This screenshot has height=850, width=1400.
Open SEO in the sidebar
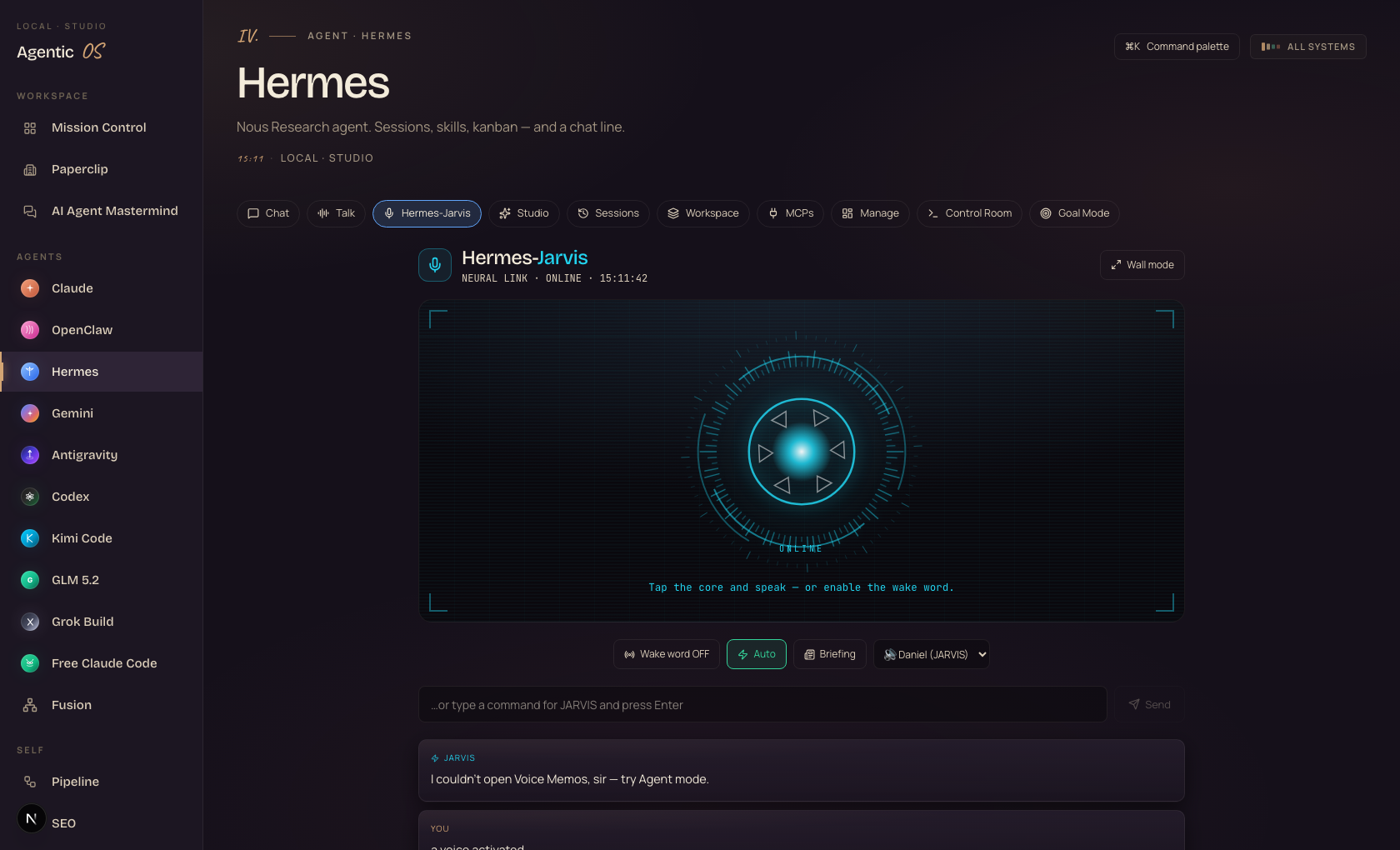[63, 823]
